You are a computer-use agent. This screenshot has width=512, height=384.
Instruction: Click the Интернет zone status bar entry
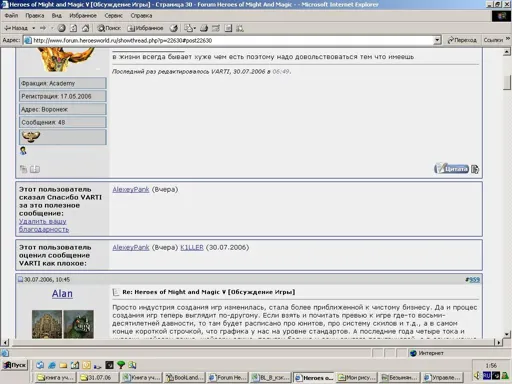427,353
